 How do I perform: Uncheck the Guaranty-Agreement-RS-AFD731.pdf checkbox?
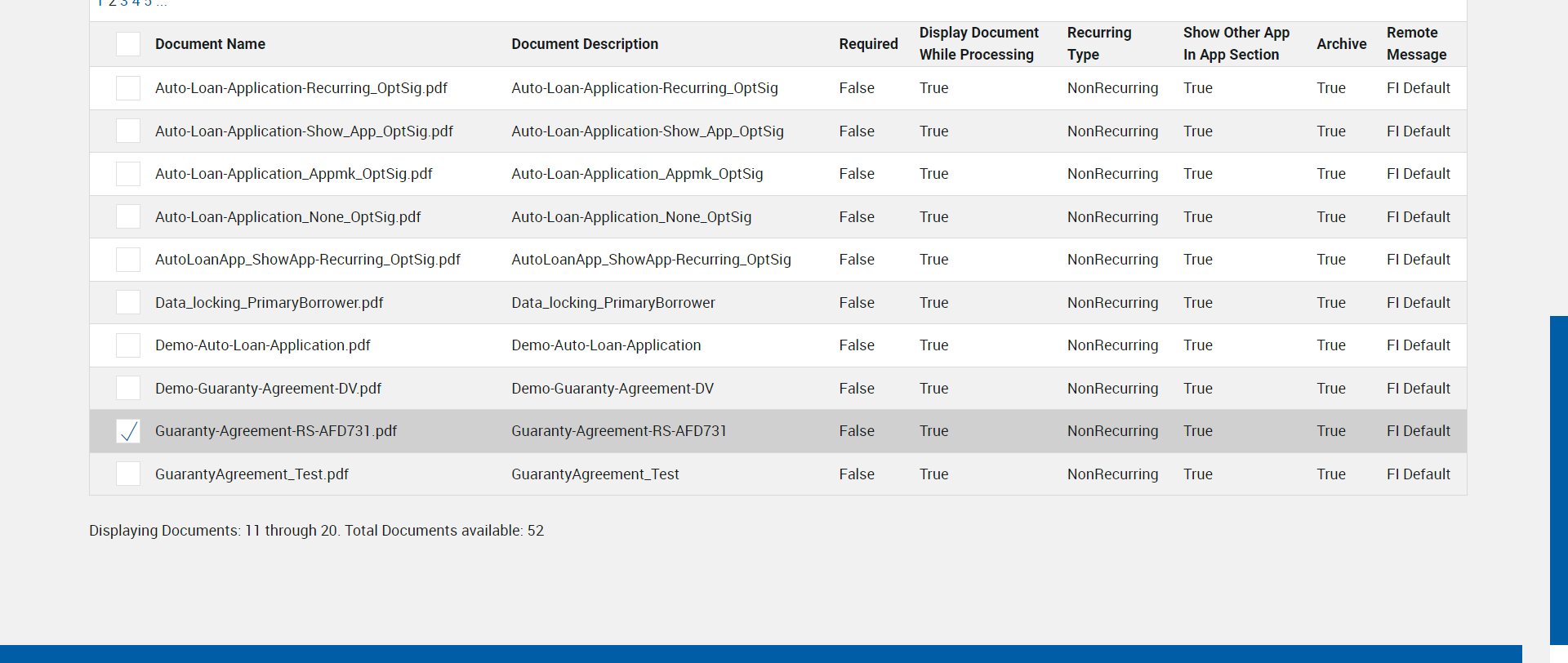(128, 431)
